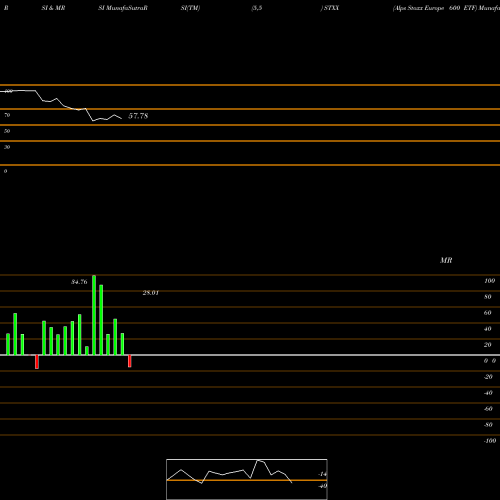Click the '(Alps Stoxx Europe 600 ETF)' title

pos(435,8)
